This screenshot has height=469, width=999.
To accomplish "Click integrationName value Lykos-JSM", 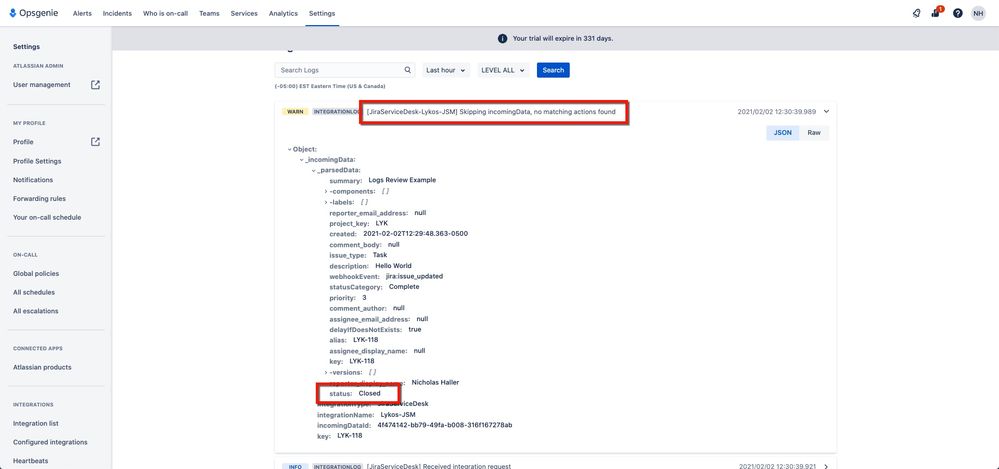I will coord(398,415).
